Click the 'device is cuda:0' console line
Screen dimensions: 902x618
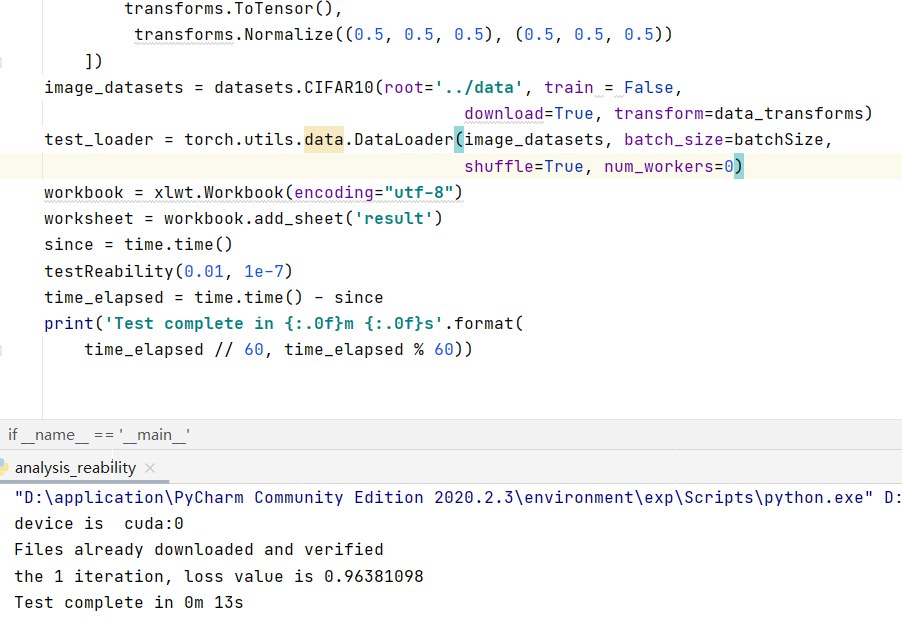[99, 523]
